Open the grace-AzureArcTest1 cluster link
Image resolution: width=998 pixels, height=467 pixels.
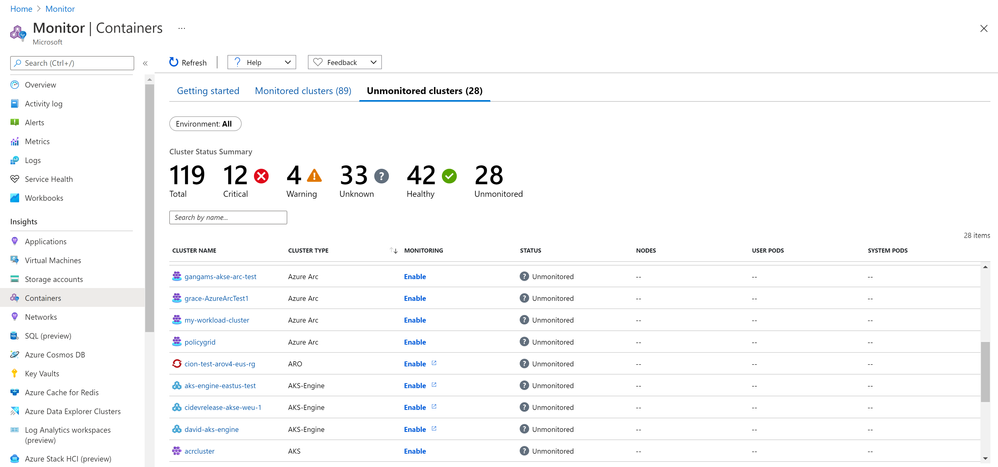pyautogui.click(x=216, y=298)
